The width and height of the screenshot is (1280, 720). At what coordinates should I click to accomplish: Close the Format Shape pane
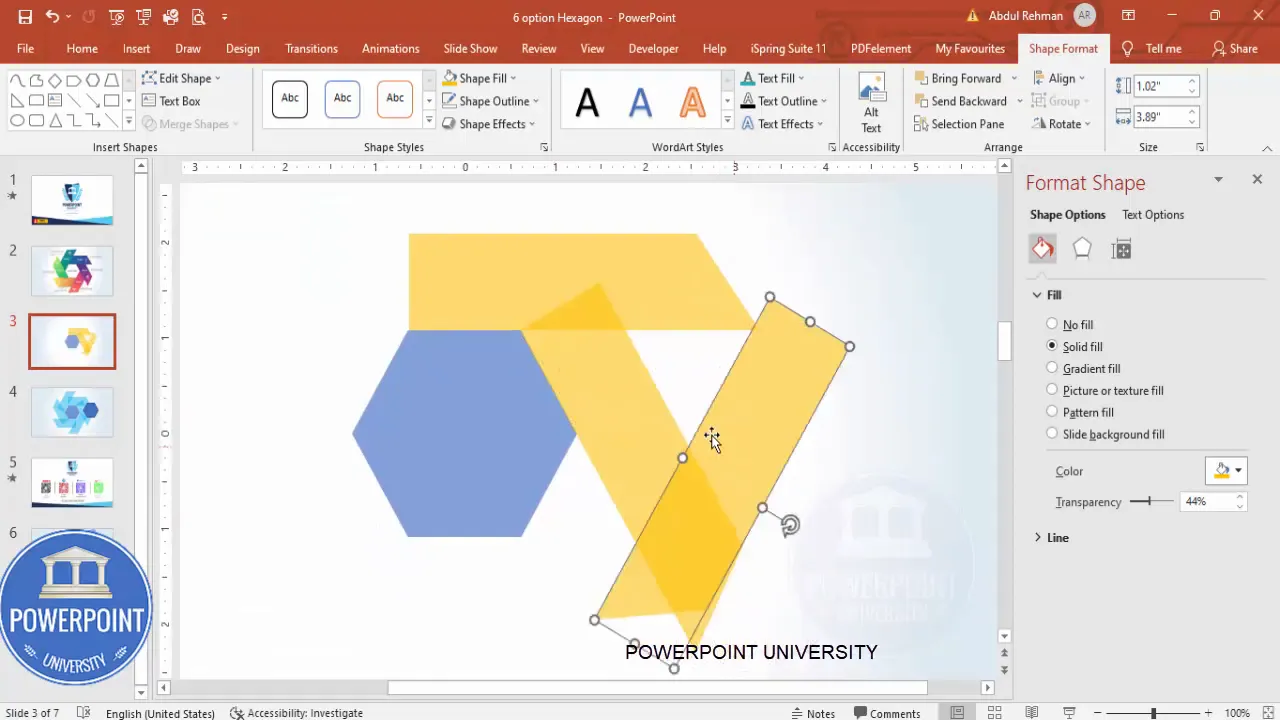click(1257, 179)
